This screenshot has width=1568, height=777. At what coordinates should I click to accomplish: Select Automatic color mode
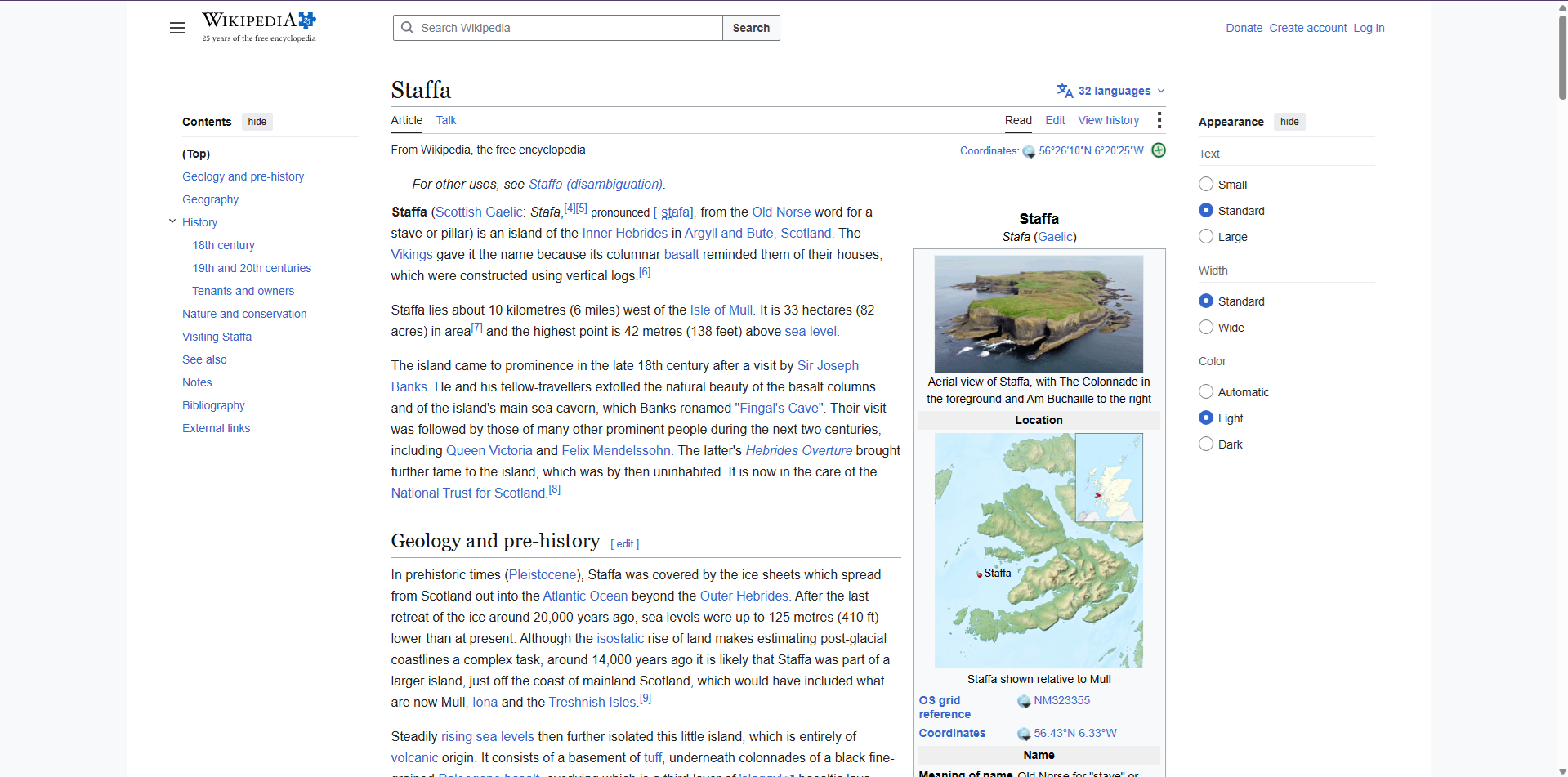(x=1206, y=392)
